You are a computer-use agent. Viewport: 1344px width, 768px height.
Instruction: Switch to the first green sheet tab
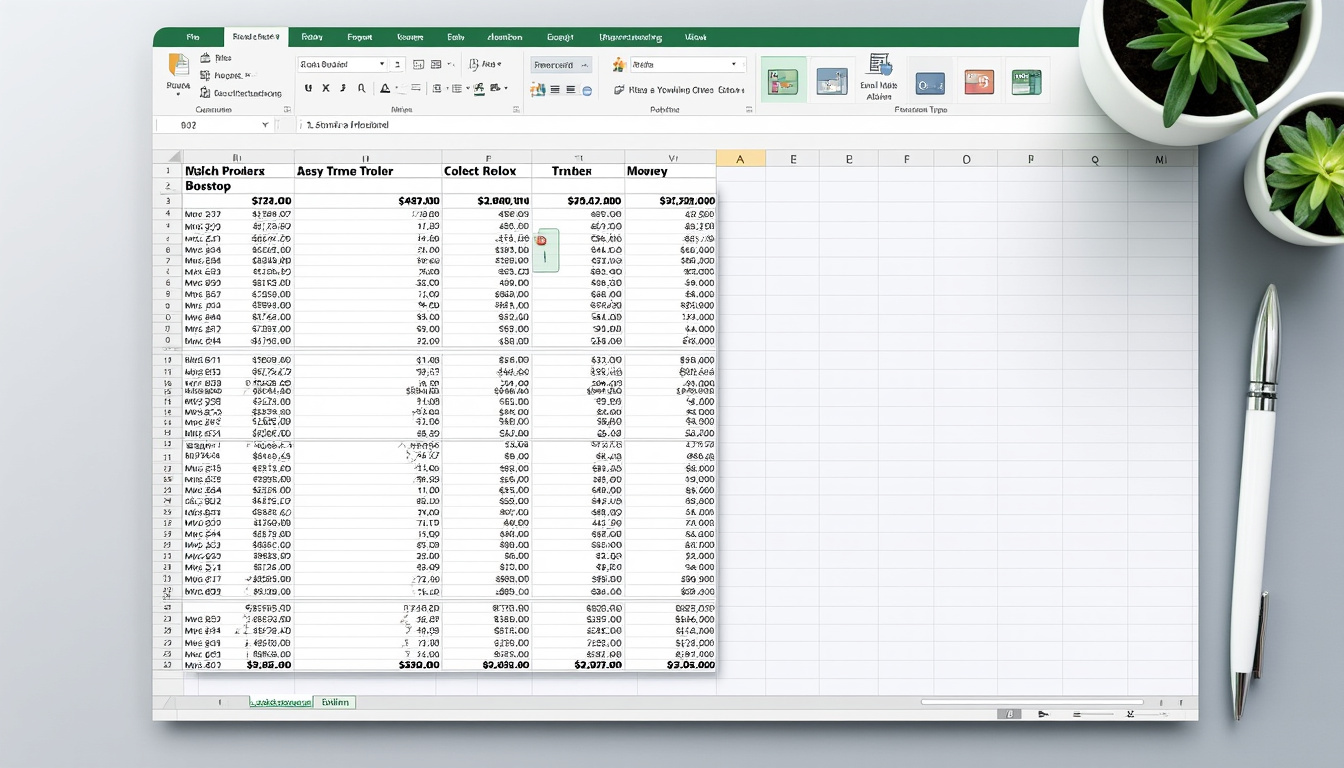280,703
